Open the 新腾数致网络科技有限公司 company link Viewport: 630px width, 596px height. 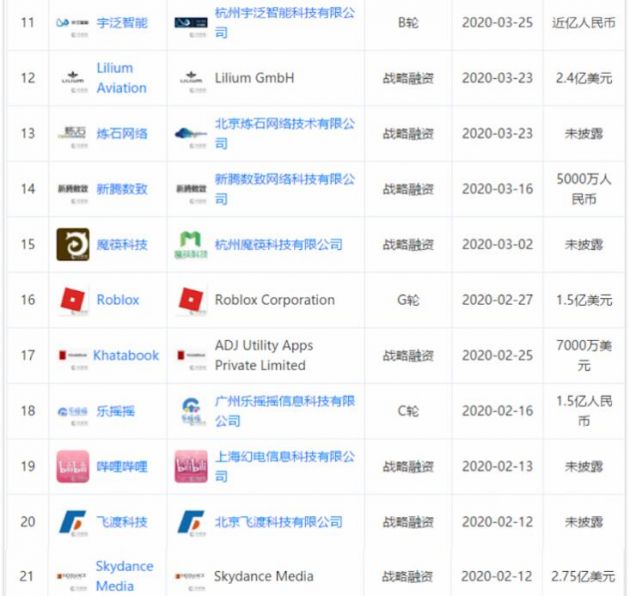[284, 189]
